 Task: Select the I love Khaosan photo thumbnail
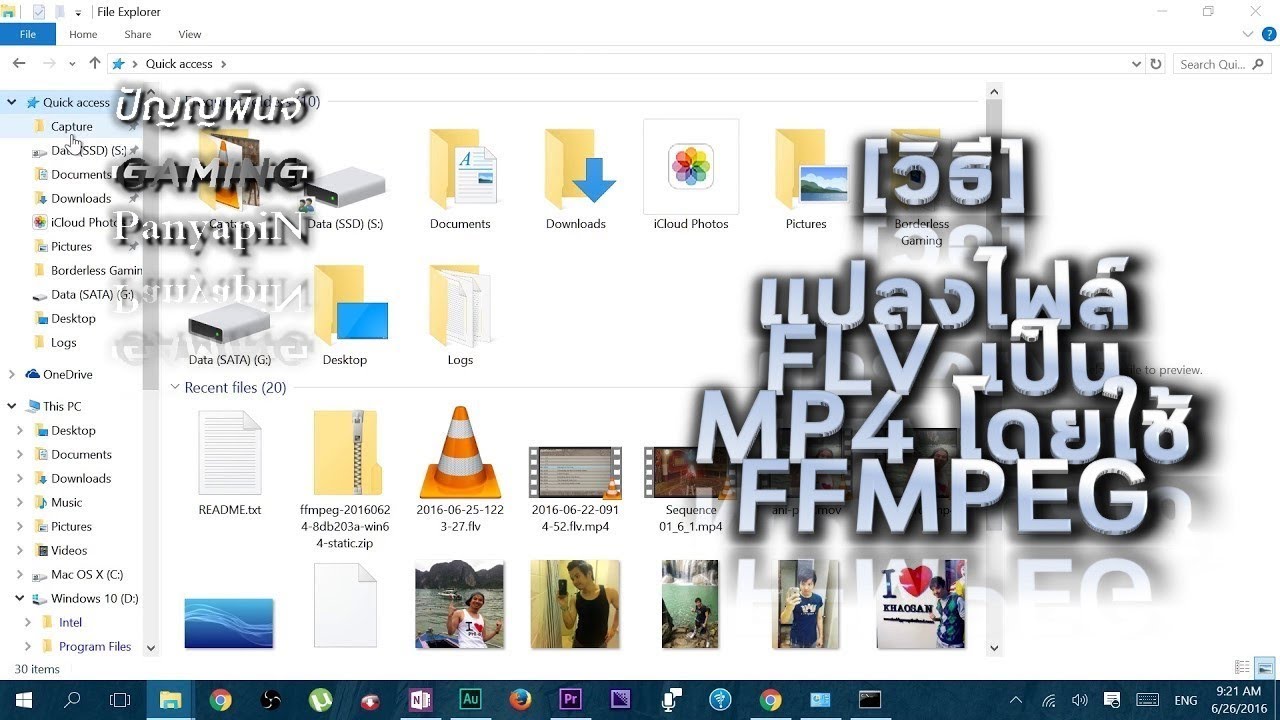click(x=921, y=604)
